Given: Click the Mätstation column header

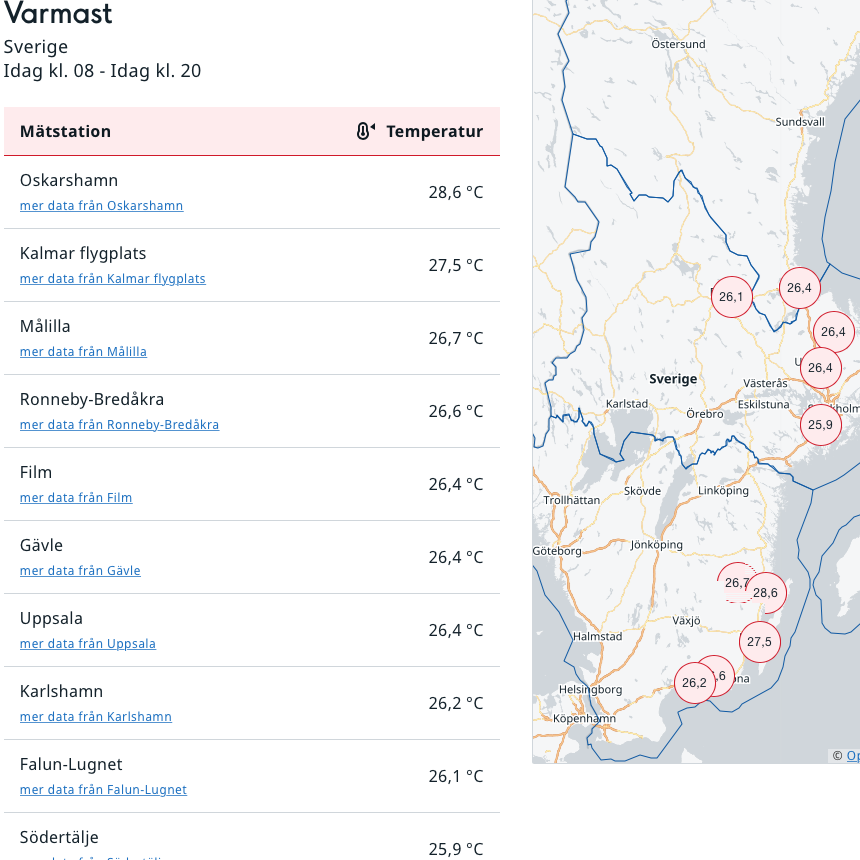Looking at the screenshot, I should (x=65, y=132).
